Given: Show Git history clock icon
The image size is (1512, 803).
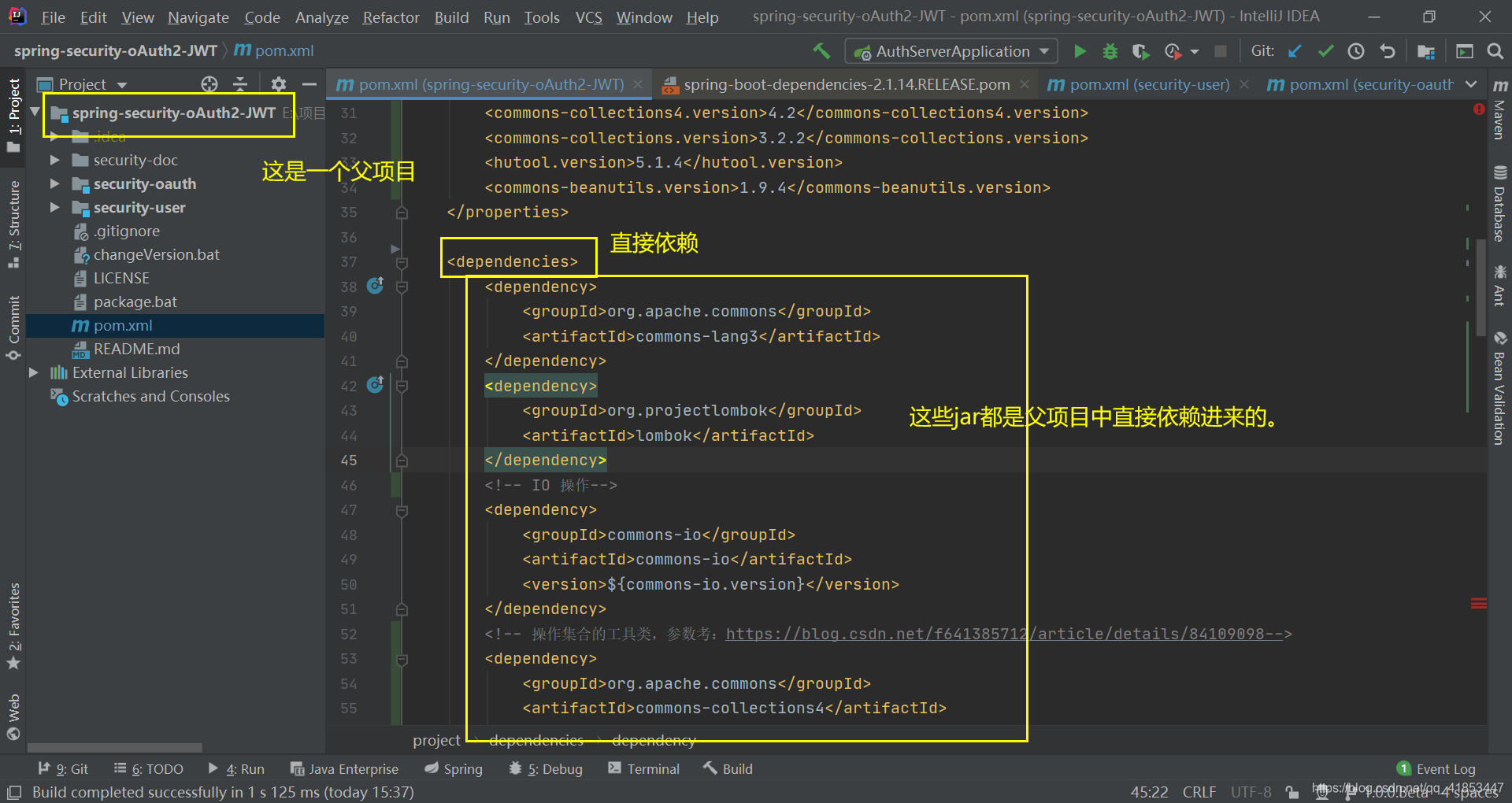Looking at the screenshot, I should (1356, 51).
